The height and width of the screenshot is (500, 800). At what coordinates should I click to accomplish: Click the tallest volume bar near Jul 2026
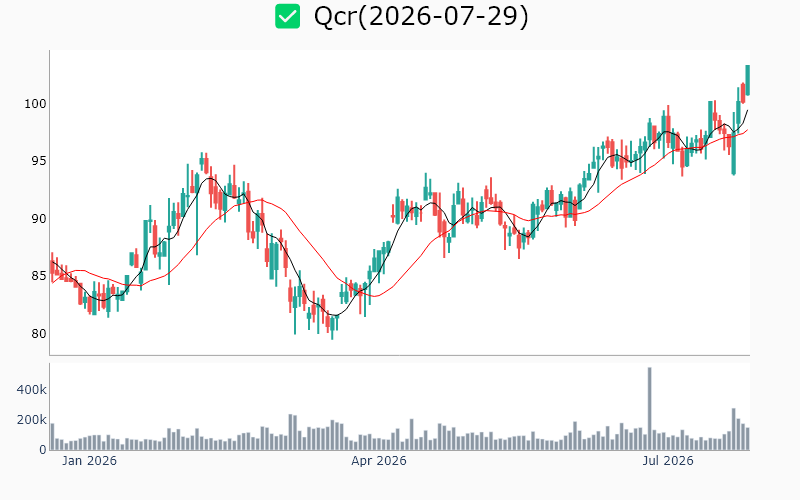click(649, 409)
